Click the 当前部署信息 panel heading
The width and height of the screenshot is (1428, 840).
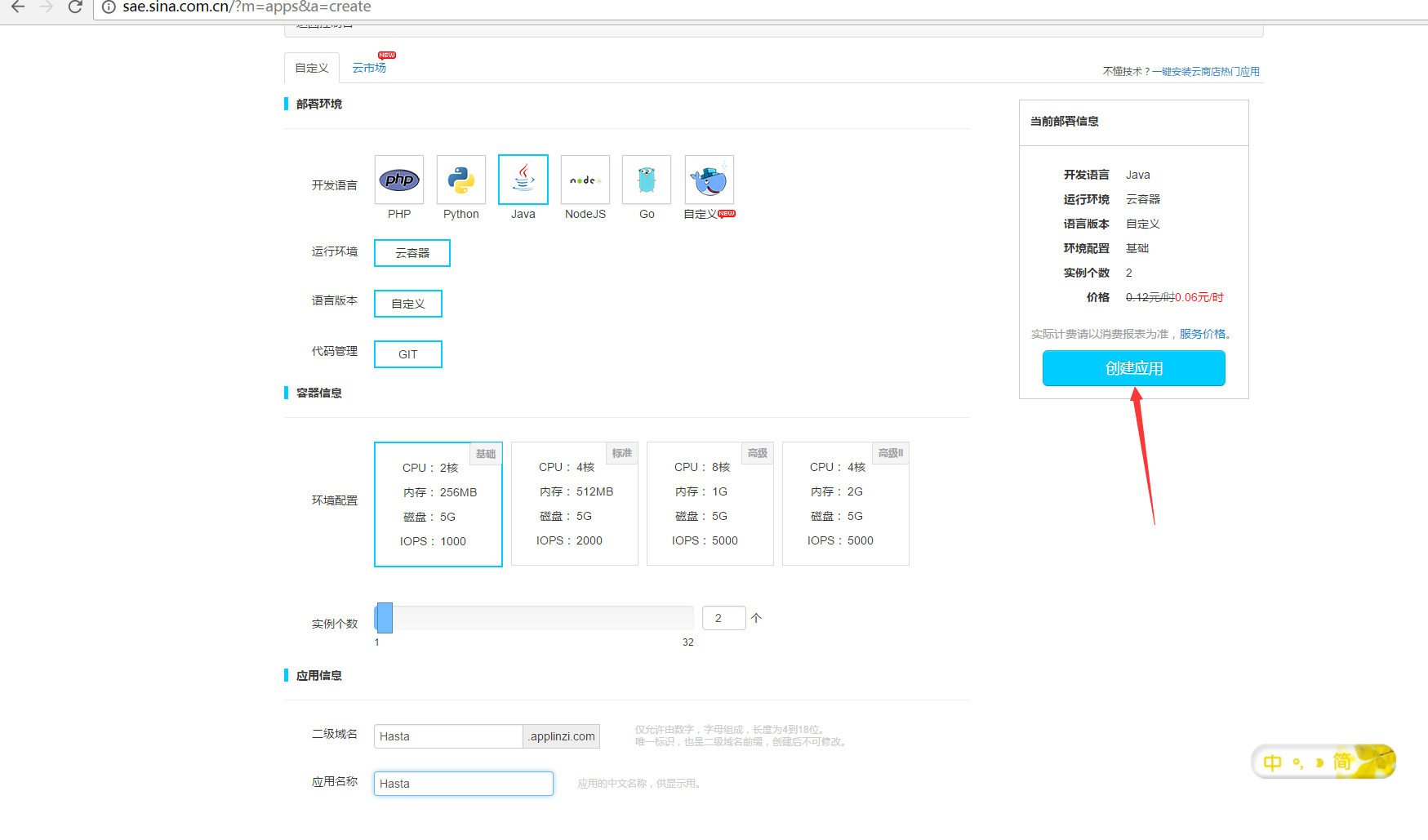1064,121
